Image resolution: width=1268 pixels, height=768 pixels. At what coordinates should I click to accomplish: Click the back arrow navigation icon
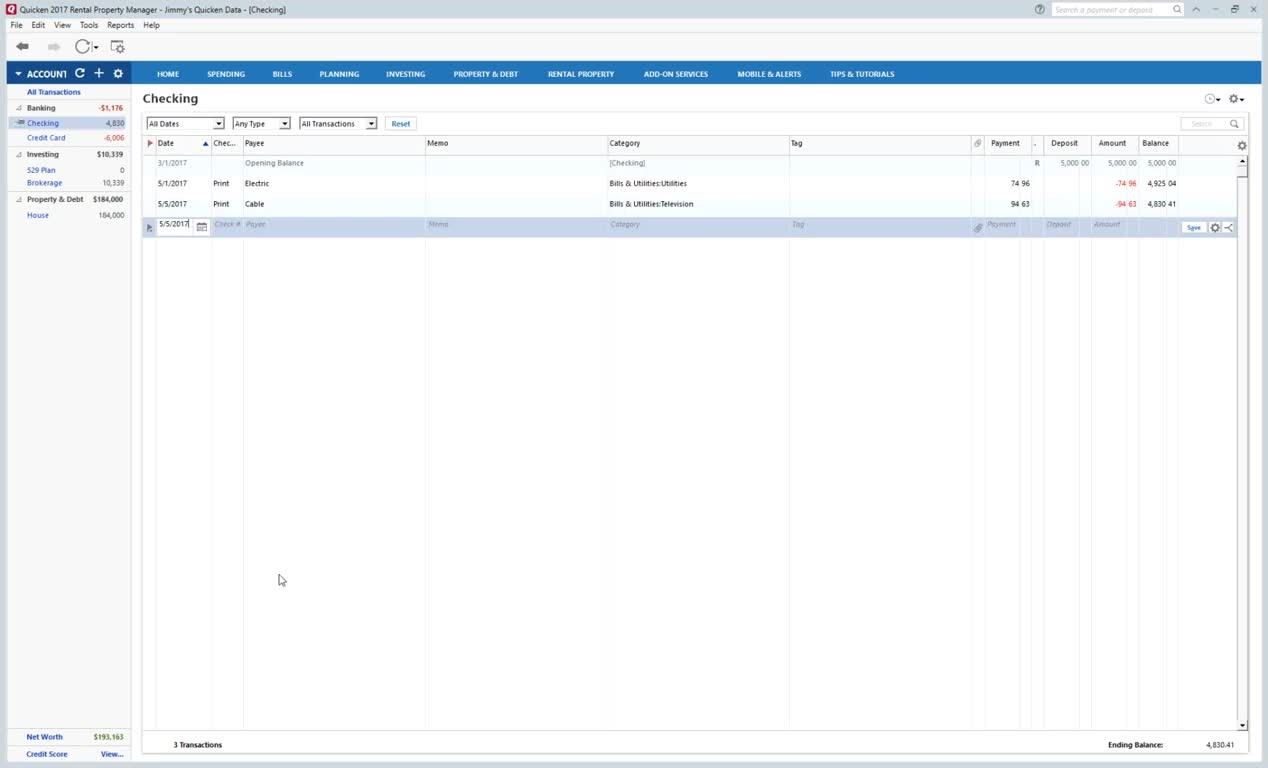pos(22,47)
